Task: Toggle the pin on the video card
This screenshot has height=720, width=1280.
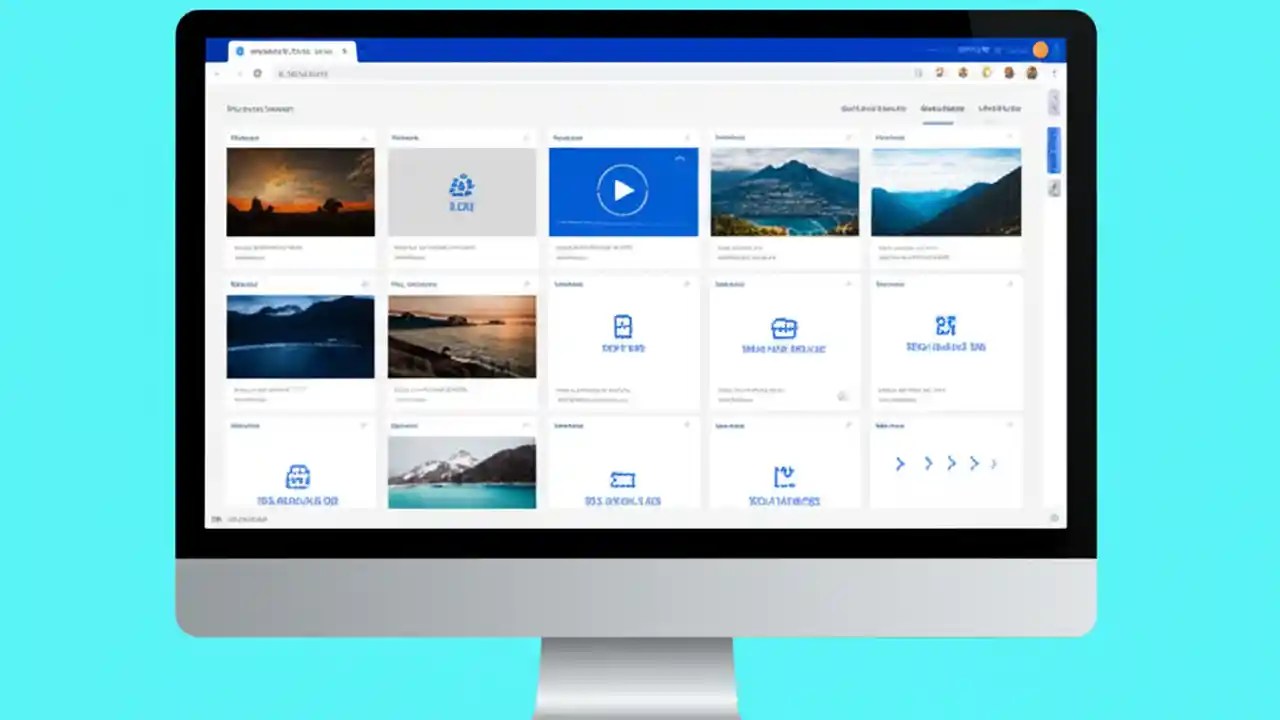Action: point(688,137)
